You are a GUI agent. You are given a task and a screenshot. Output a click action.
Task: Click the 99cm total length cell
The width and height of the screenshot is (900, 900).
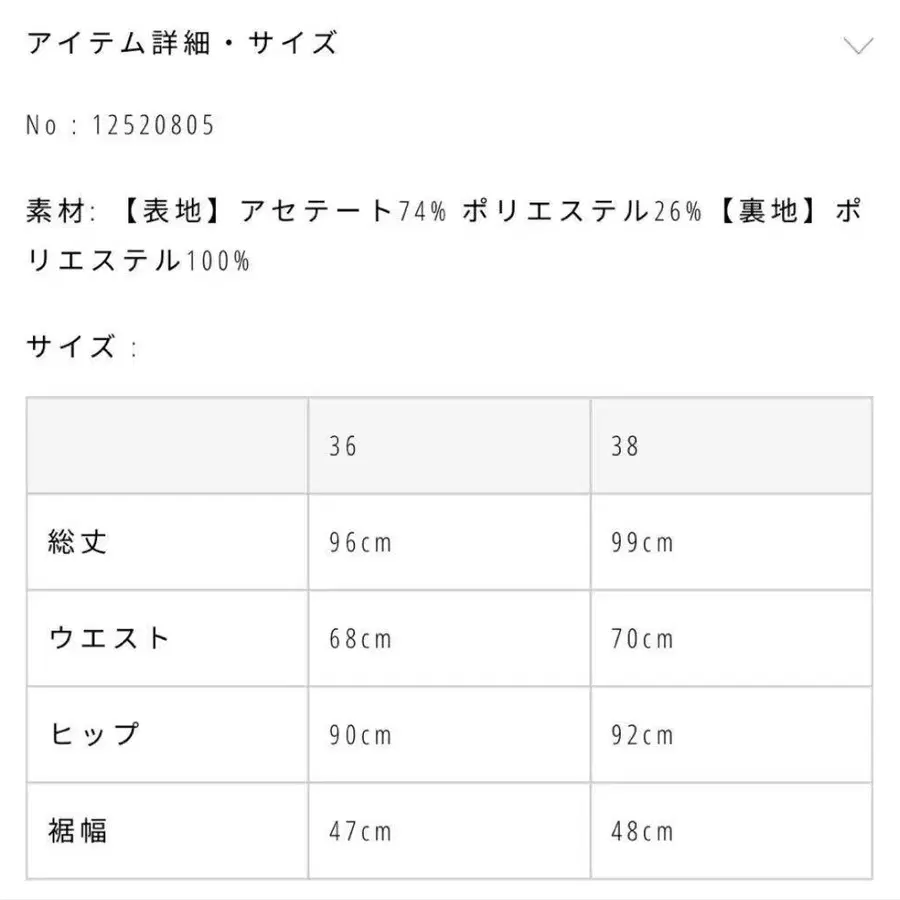tap(642, 542)
